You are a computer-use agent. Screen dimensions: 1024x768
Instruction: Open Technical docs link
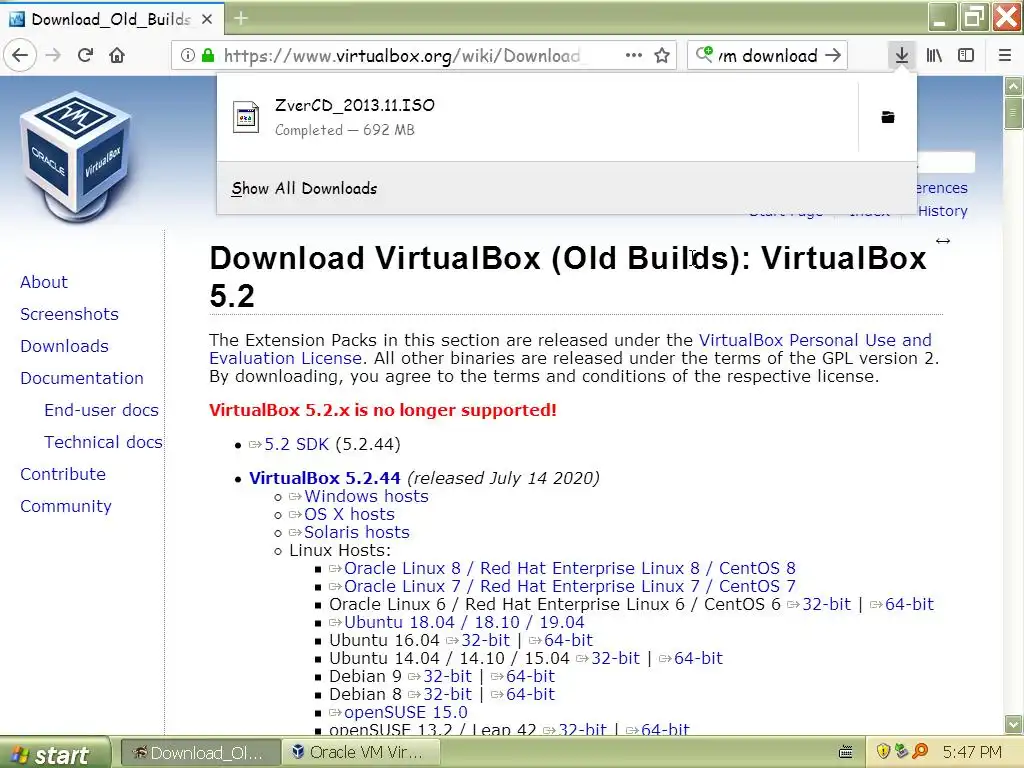[x=103, y=442]
